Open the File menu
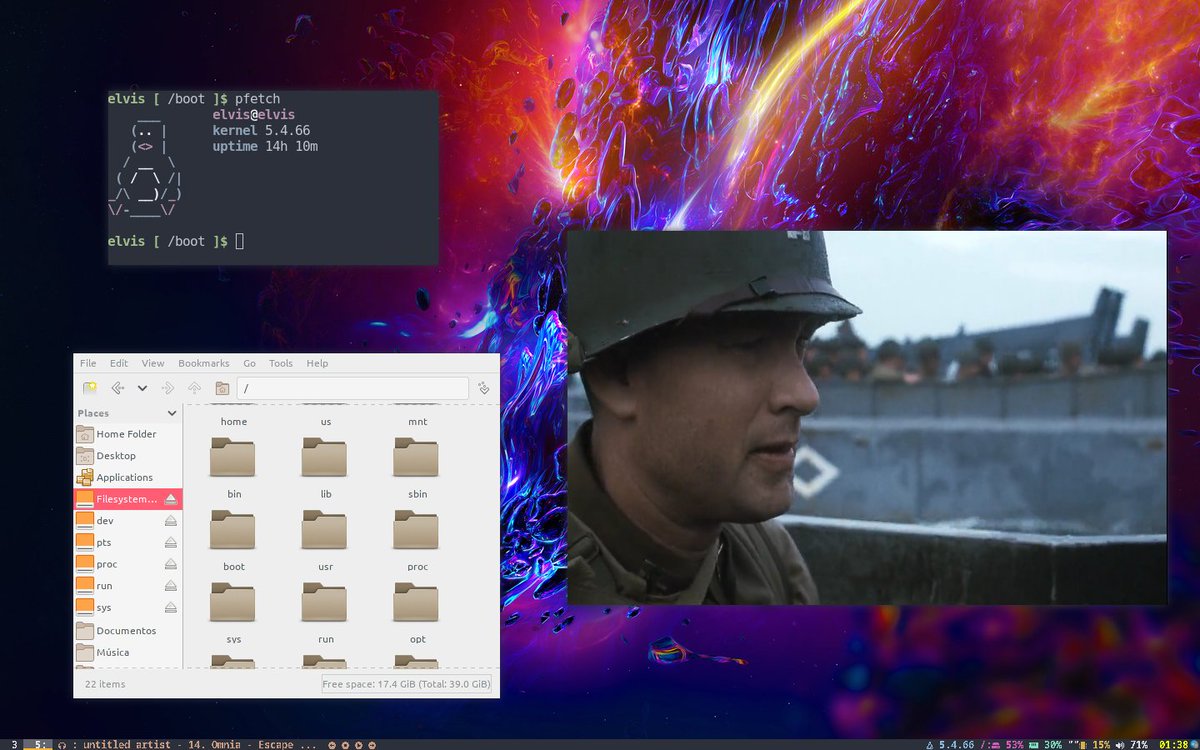The height and width of the screenshot is (750, 1200). (88, 363)
